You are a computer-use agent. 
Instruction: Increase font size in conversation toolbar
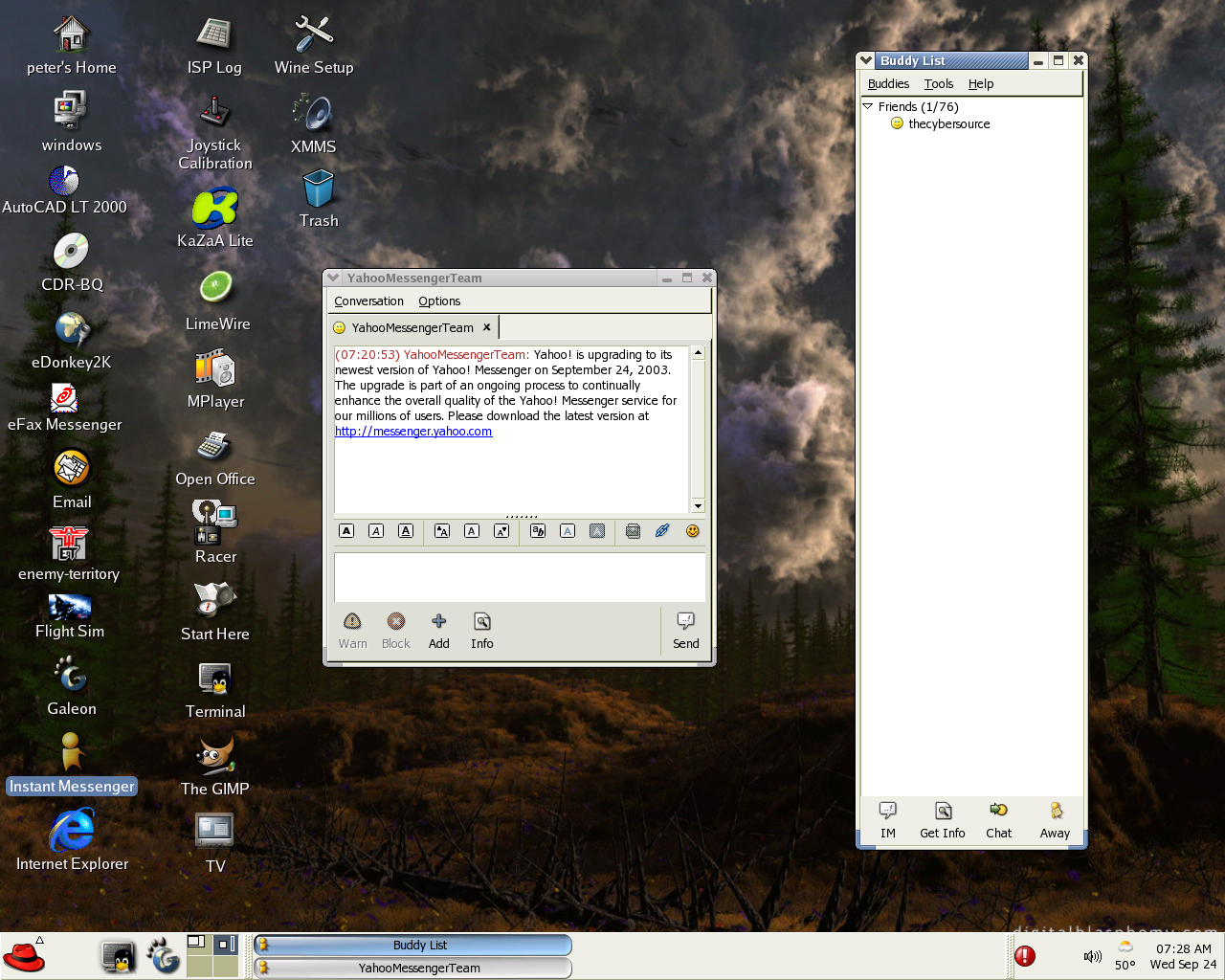click(442, 531)
